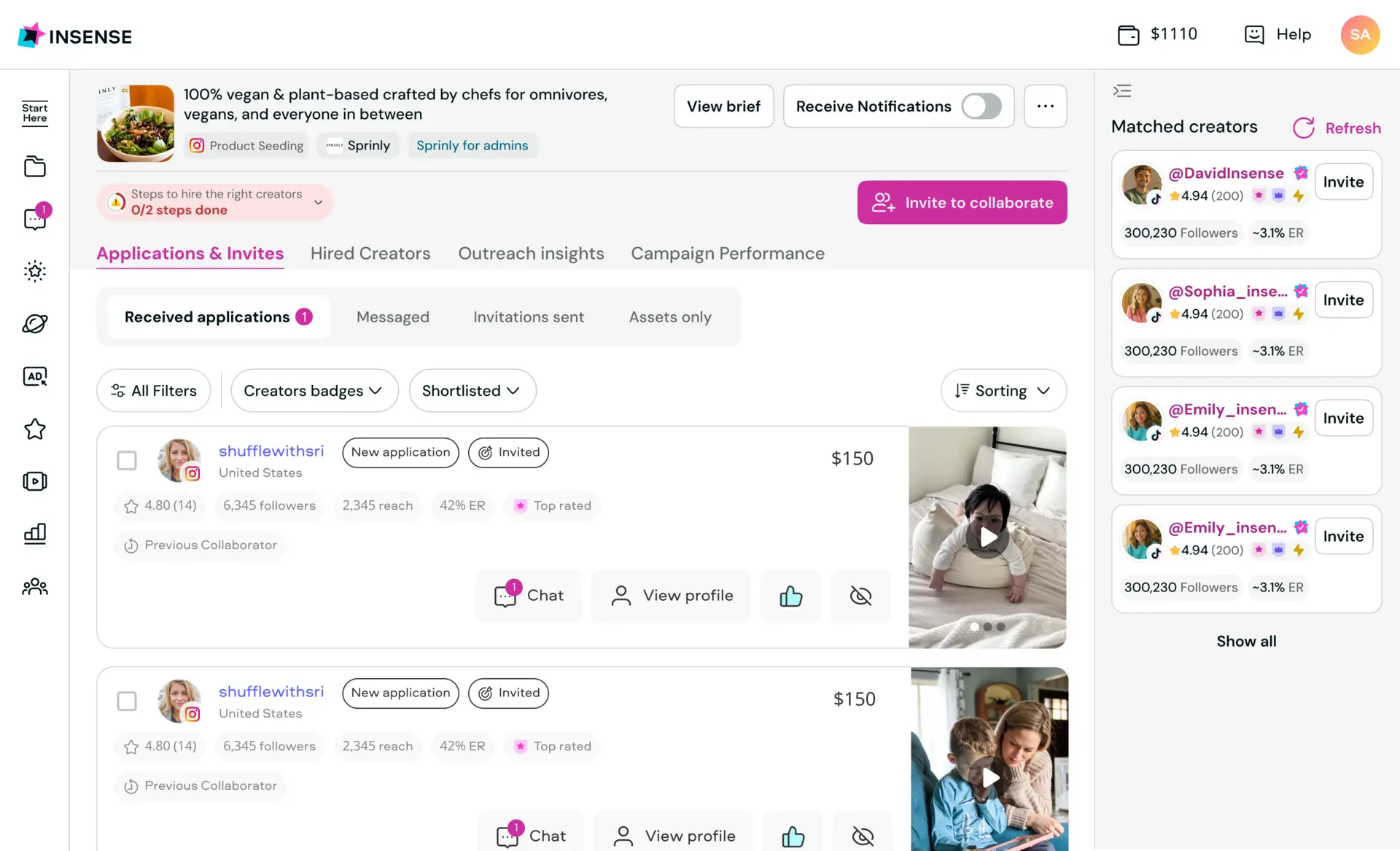
Task: Open the Creator Discovery planet icon
Action: [x=35, y=324]
